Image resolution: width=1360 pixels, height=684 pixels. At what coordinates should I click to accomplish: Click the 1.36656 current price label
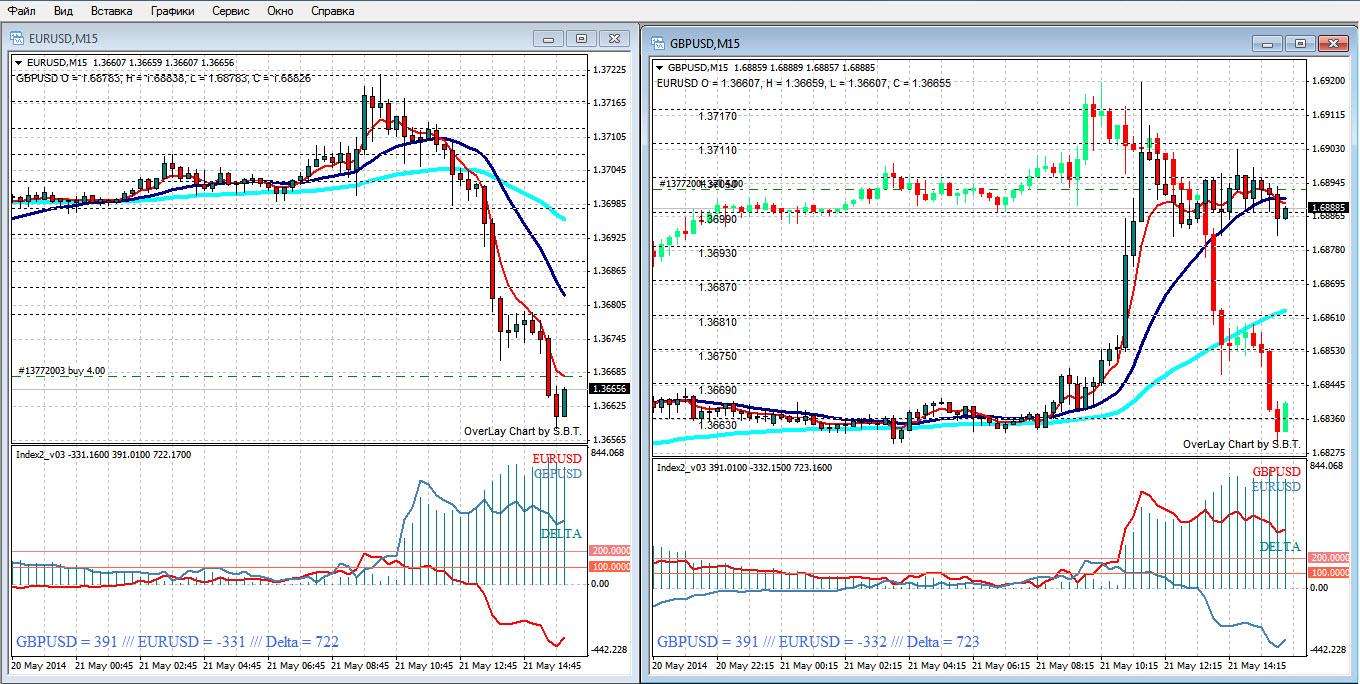(610, 389)
